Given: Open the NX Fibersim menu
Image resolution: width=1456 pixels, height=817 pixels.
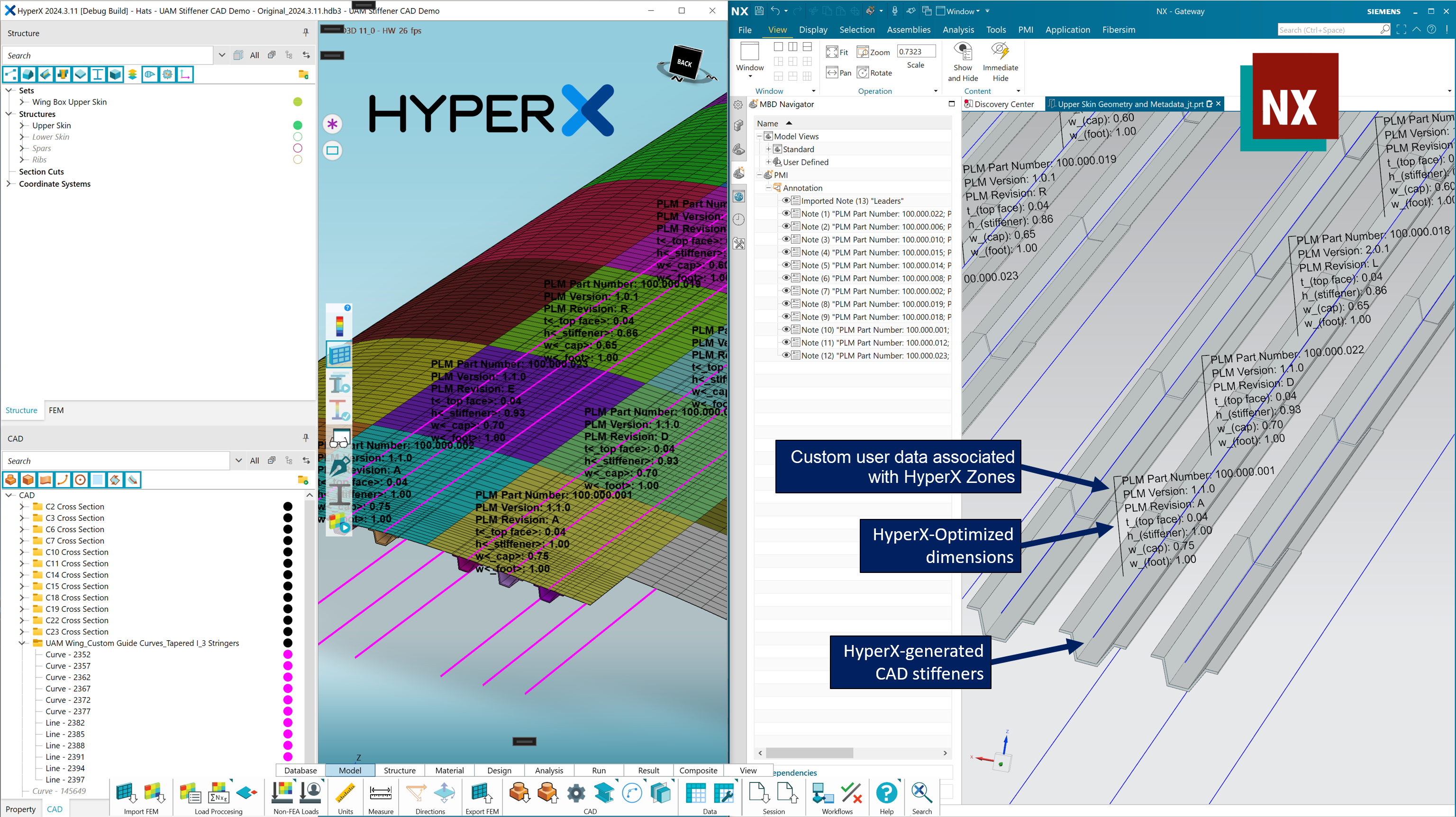Looking at the screenshot, I should pyautogui.click(x=1118, y=29).
